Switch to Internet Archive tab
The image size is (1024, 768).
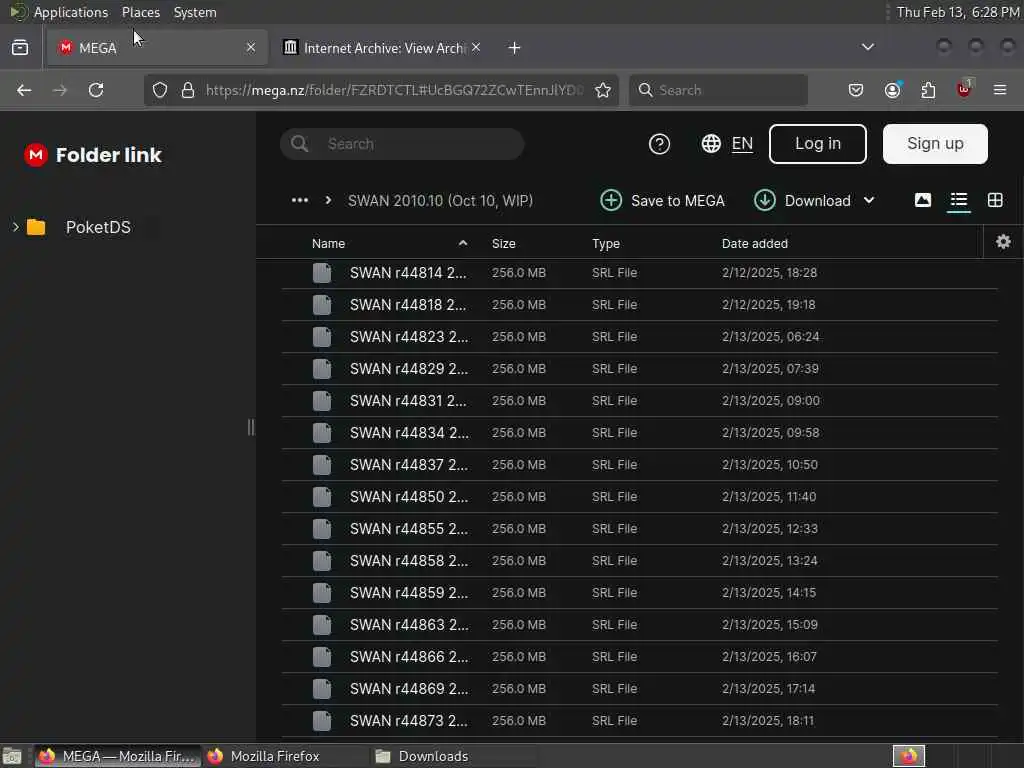coord(382,48)
